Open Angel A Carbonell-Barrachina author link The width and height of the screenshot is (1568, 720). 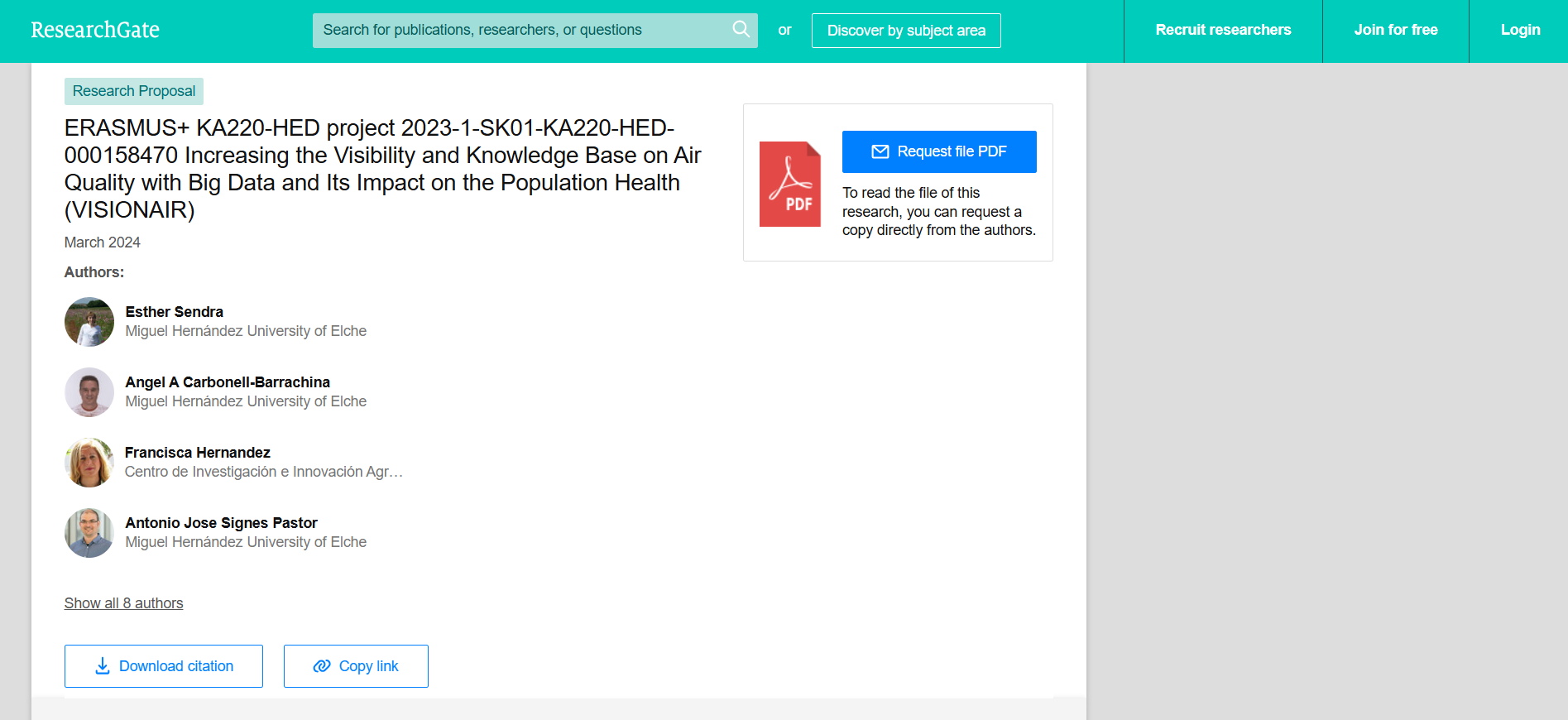tap(228, 382)
